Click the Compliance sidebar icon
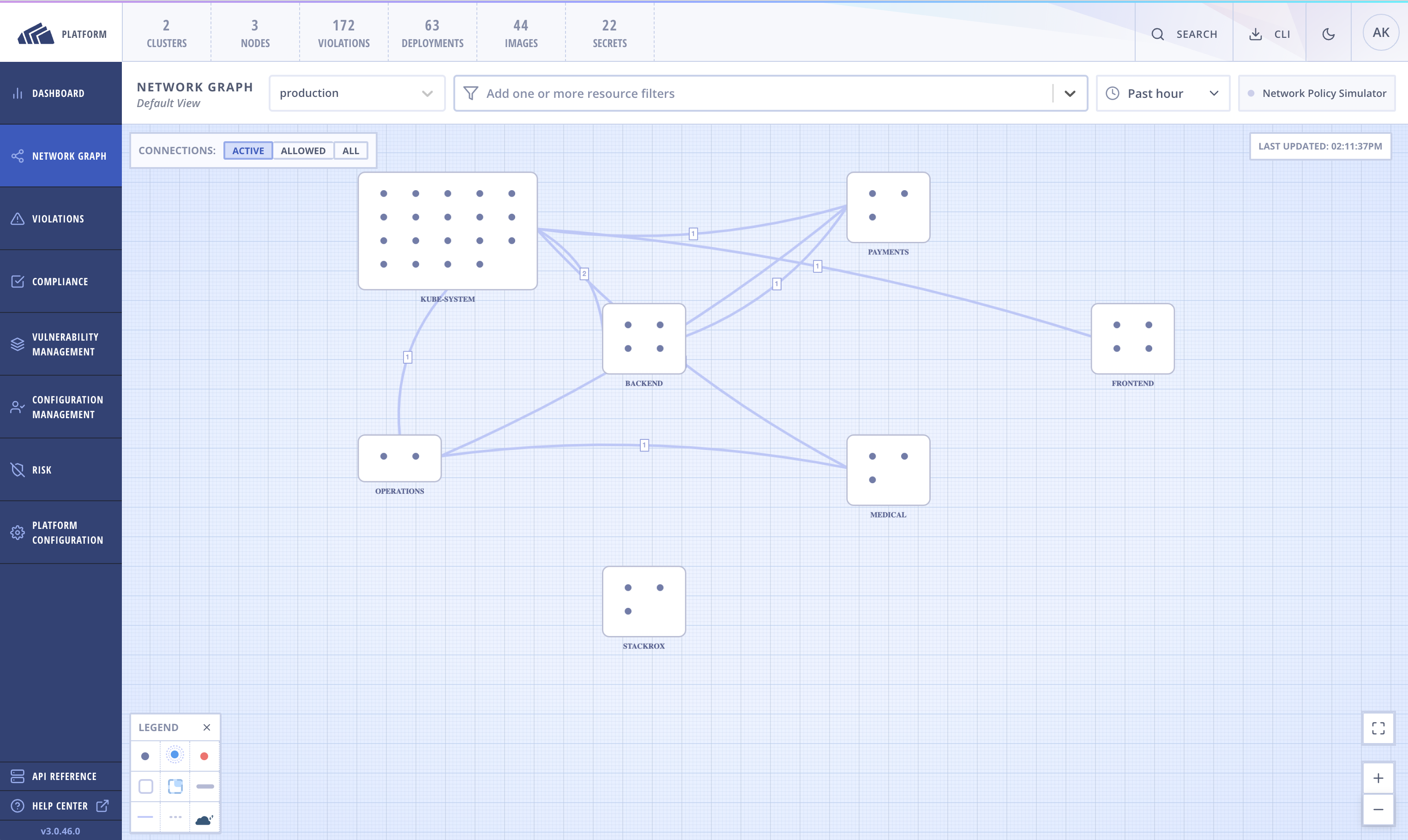Viewport: 1408px width, 840px height. click(60, 281)
